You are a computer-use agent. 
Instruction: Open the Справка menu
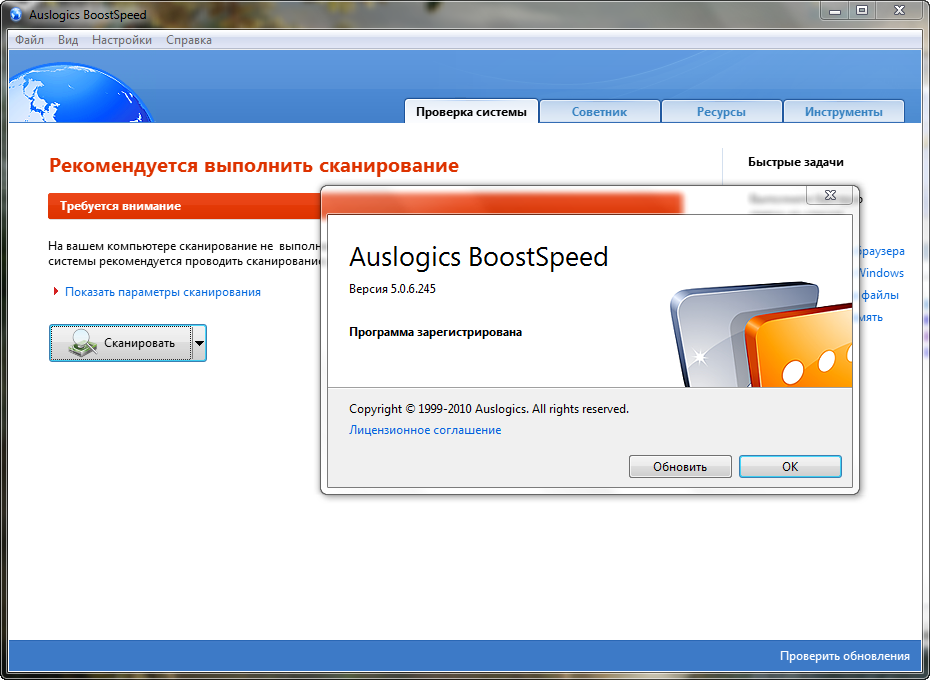(189, 40)
